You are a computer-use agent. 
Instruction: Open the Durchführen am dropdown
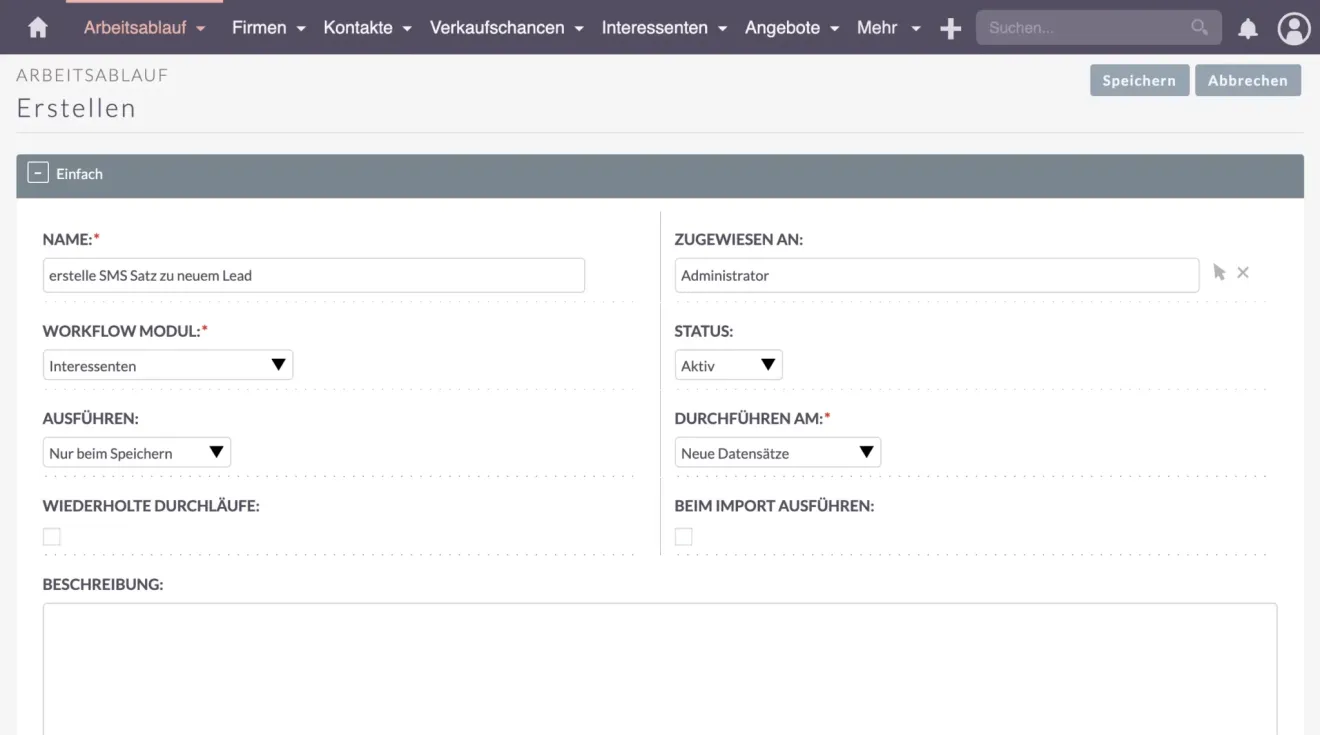pyautogui.click(x=777, y=451)
